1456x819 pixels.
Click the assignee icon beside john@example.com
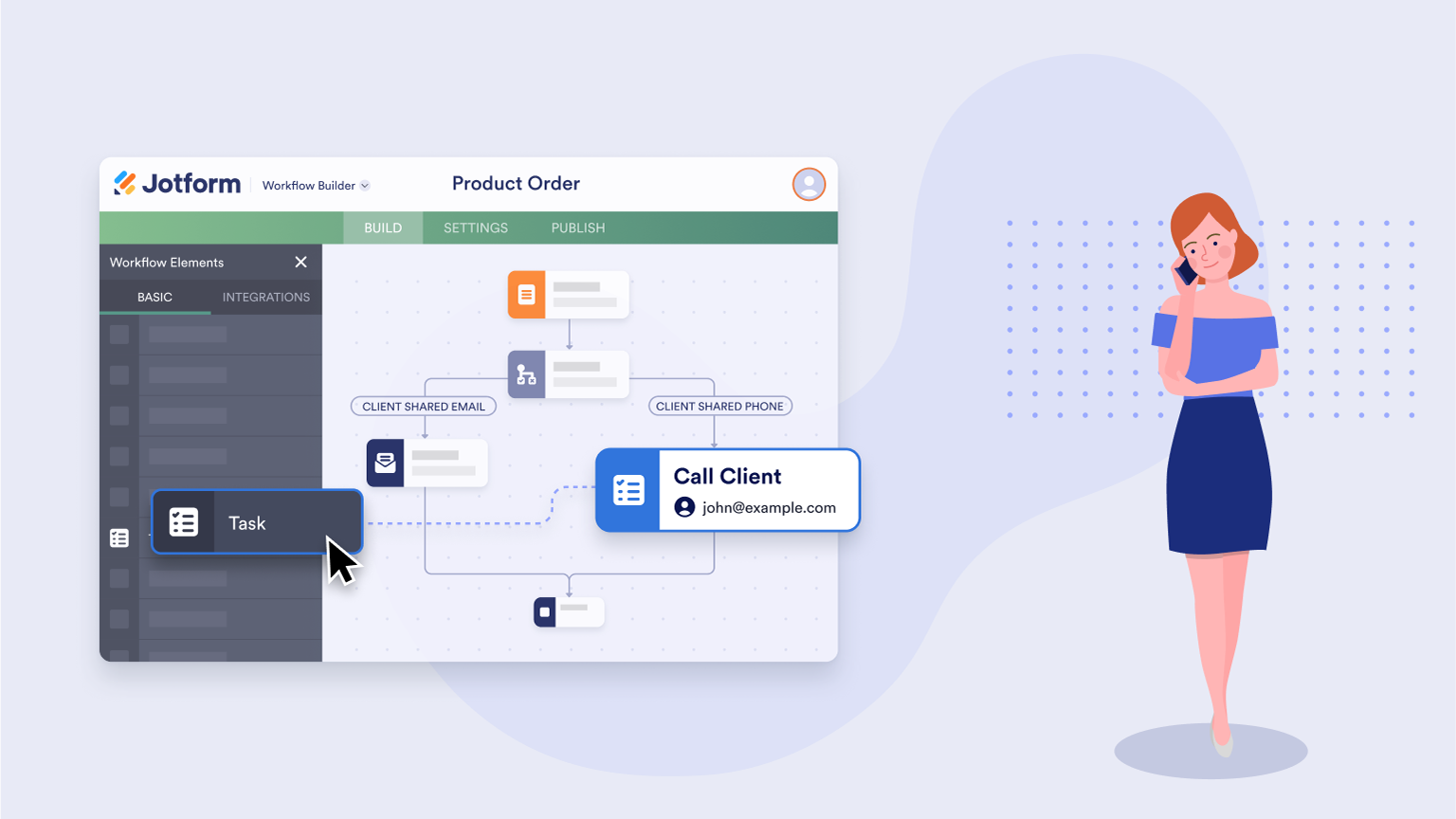coord(684,507)
